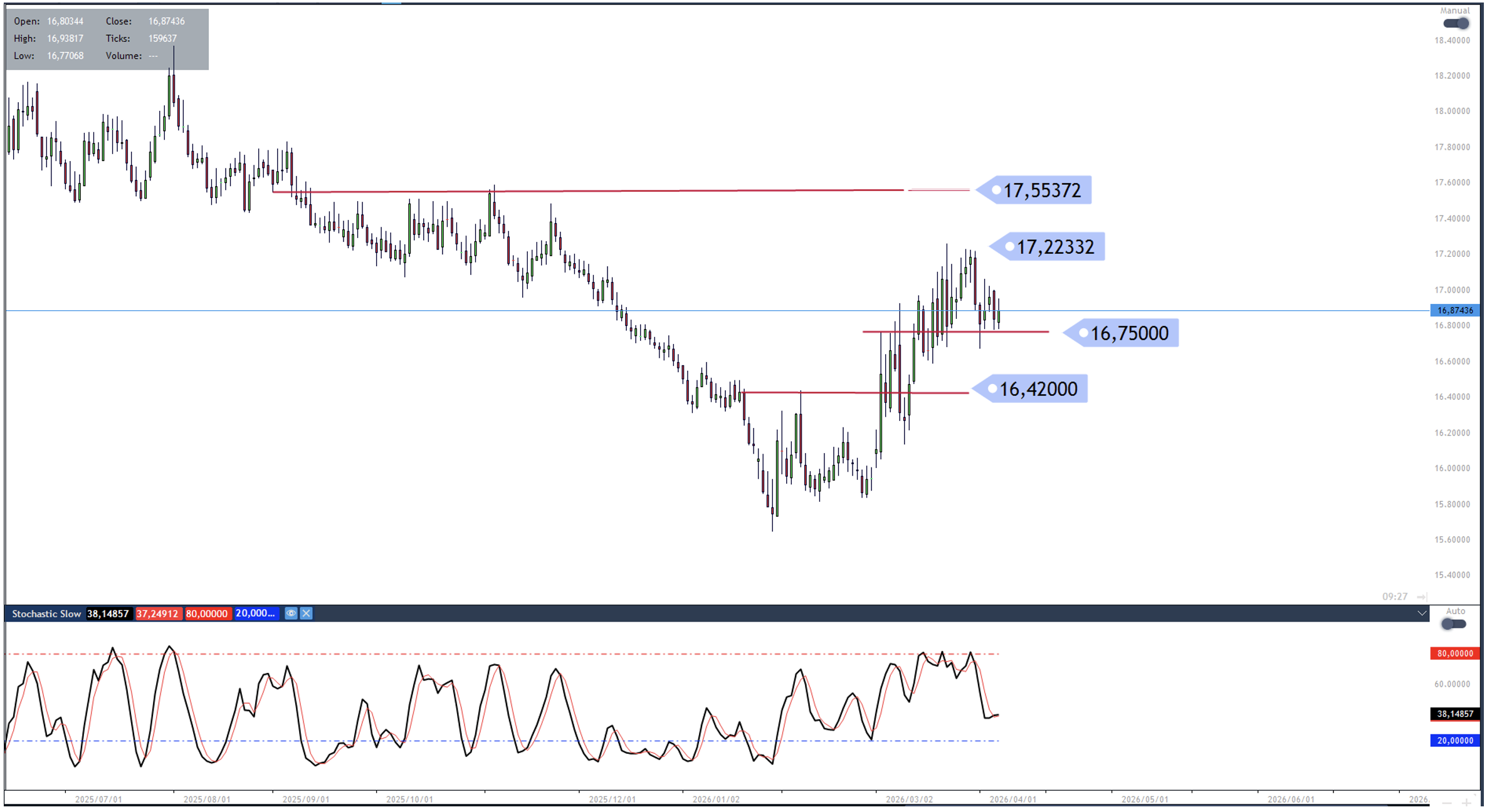Click the blue 20,00000 tag on scale
1487x812 pixels.
[1454, 741]
